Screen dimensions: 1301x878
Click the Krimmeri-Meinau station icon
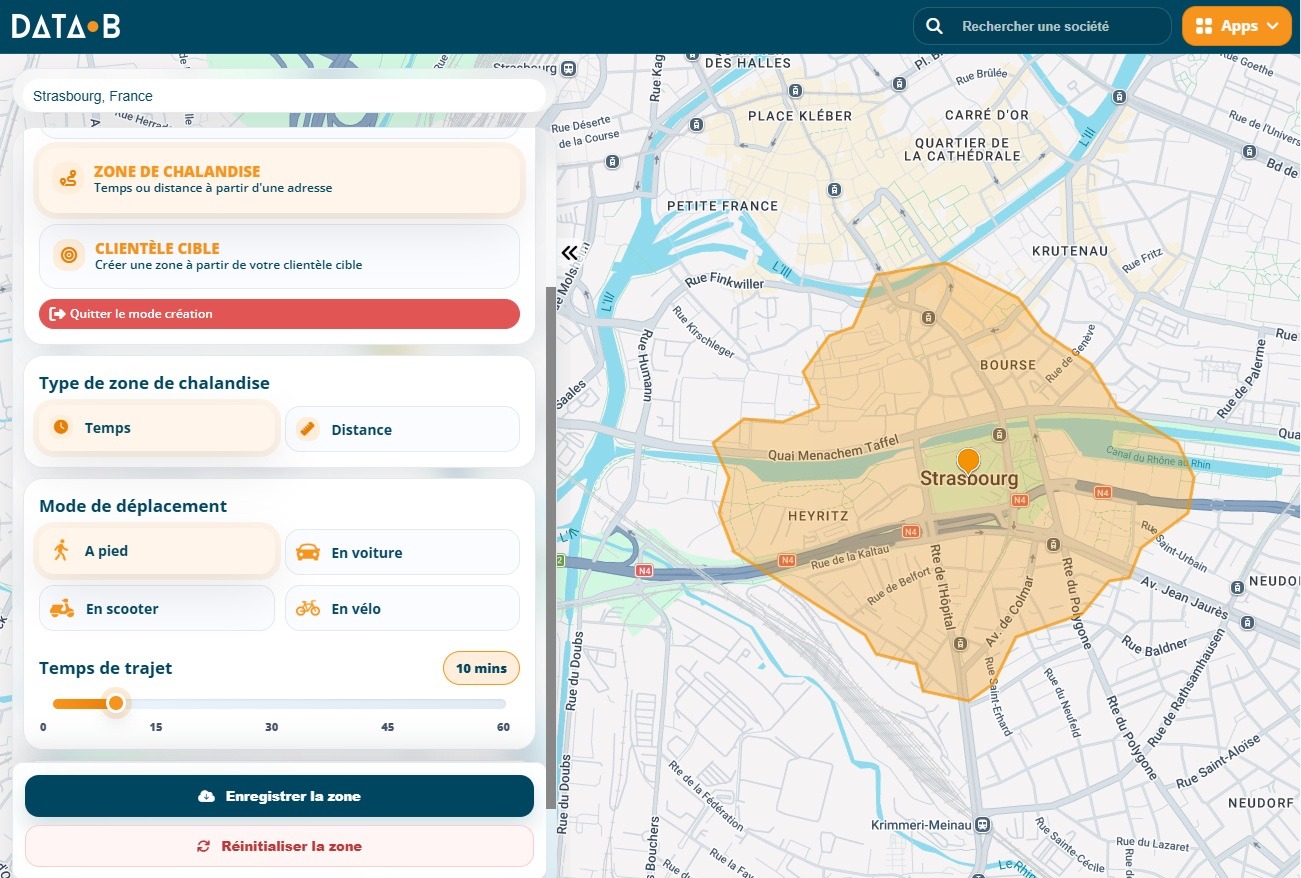984,826
